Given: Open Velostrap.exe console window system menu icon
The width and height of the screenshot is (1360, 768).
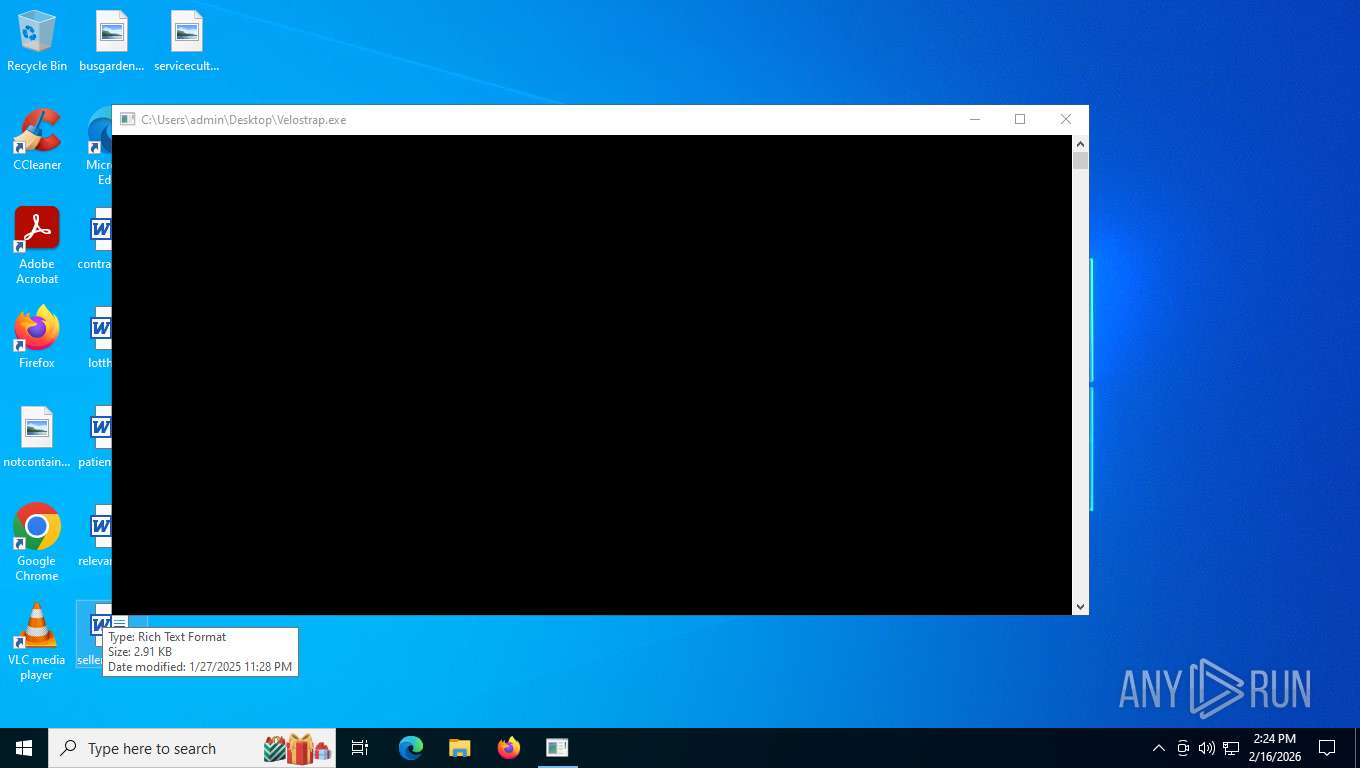Looking at the screenshot, I should click(127, 119).
